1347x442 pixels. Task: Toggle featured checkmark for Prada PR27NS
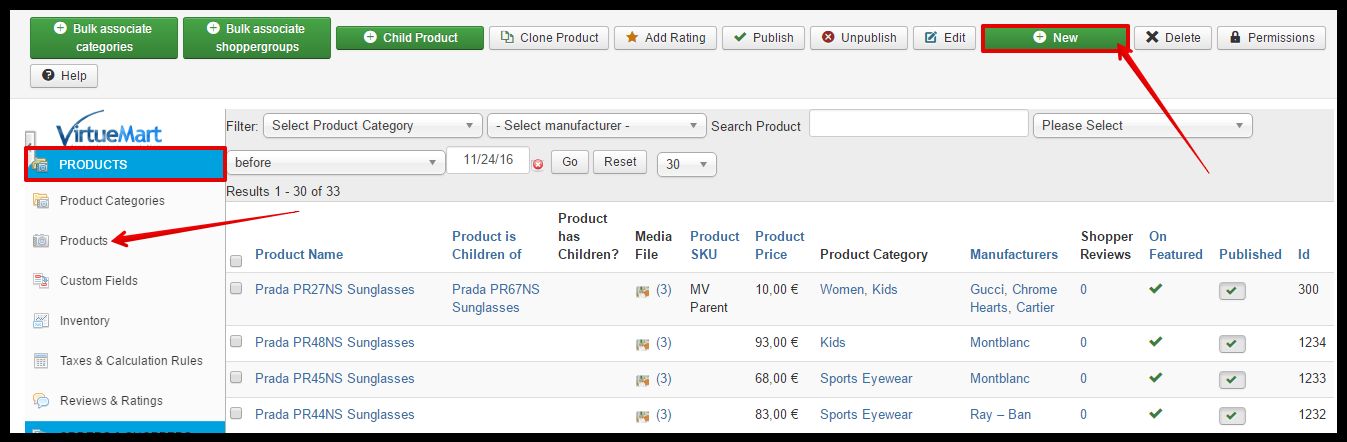point(1156,288)
